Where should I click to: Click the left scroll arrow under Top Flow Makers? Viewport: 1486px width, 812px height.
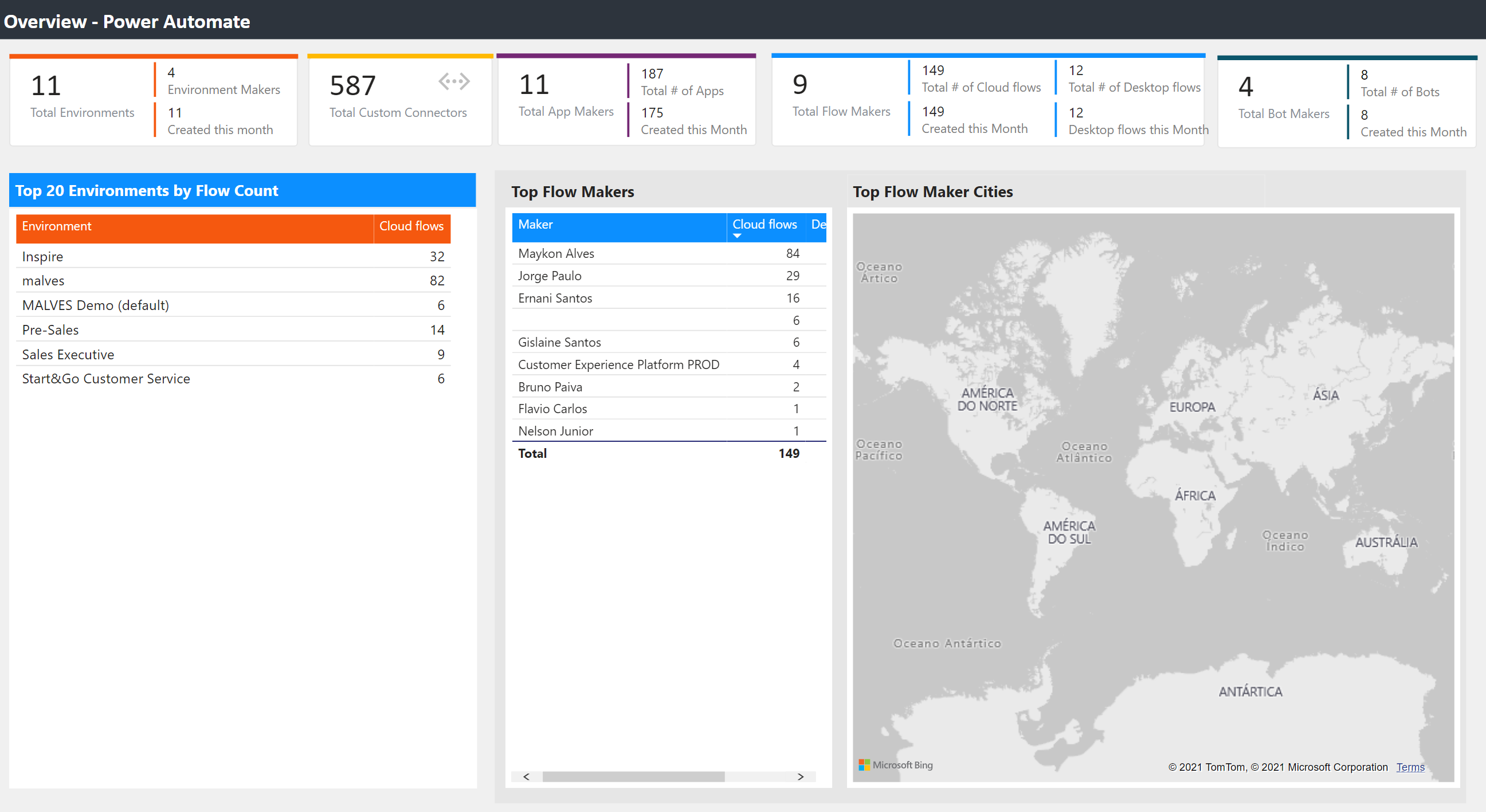pos(526,777)
